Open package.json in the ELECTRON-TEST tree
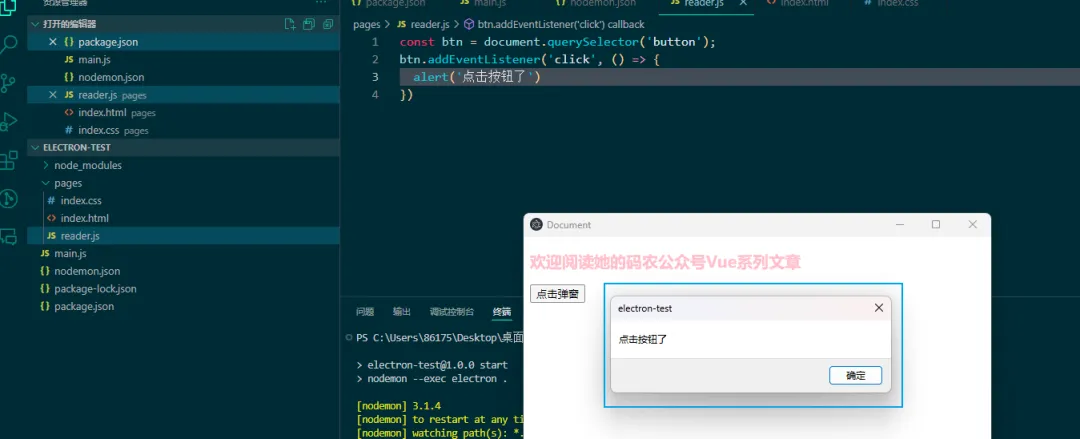This screenshot has height=439, width=1080. click(84, 307)
